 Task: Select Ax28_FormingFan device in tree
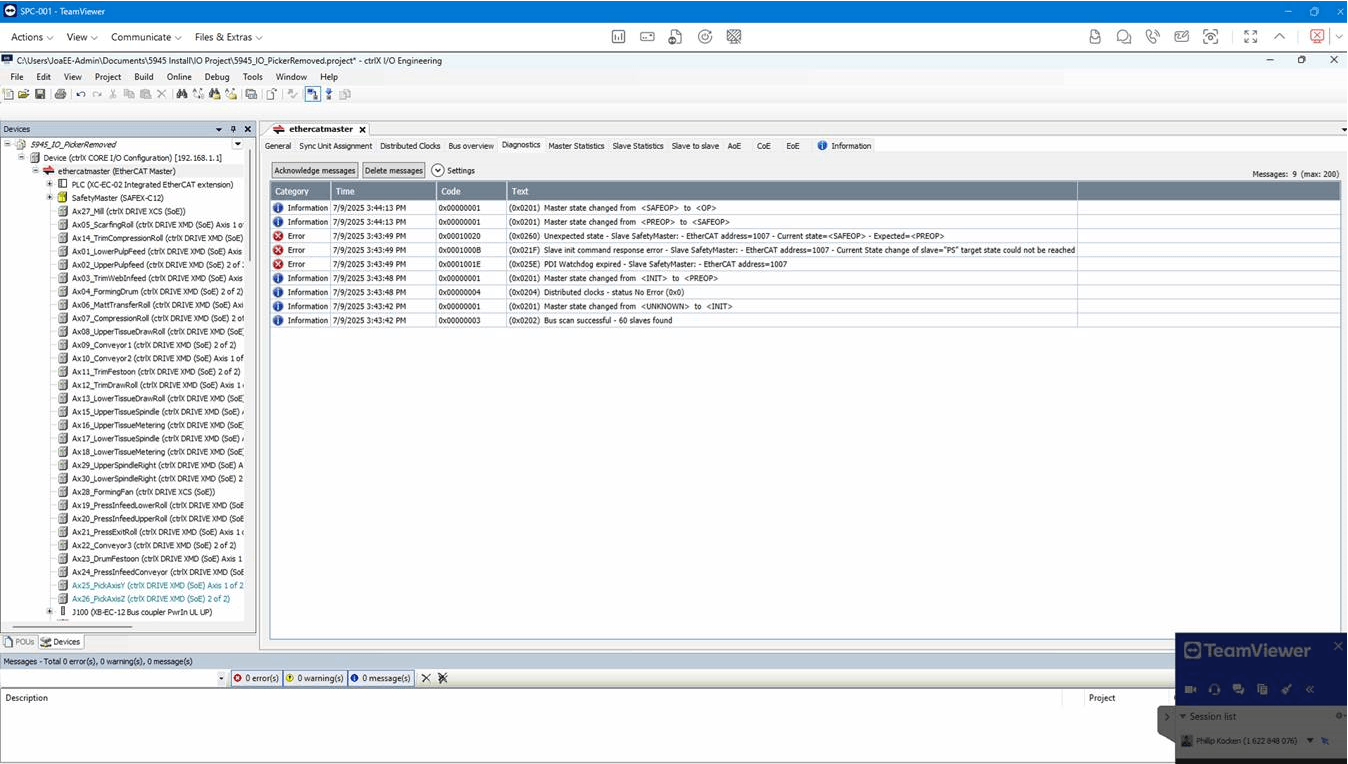pyautogui.click(x=143, y=492)
